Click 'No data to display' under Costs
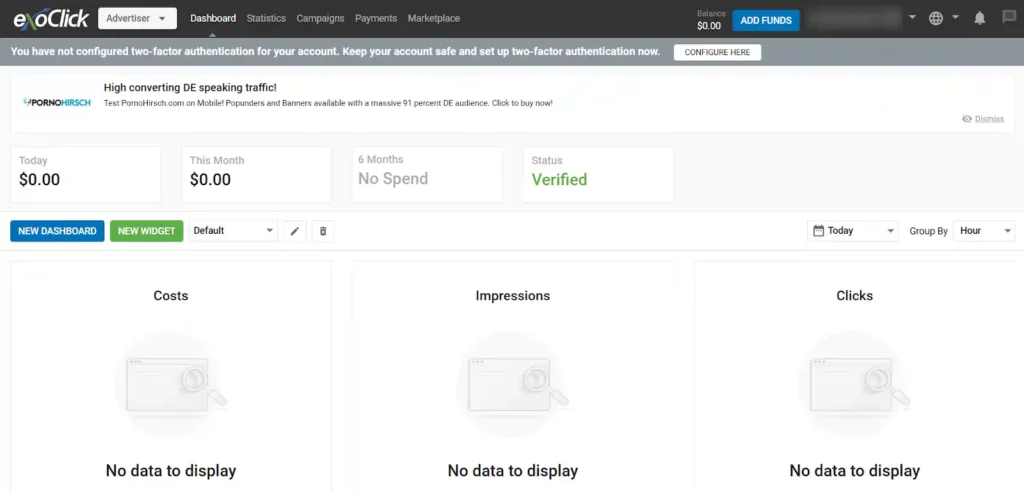 click(171, 470)
